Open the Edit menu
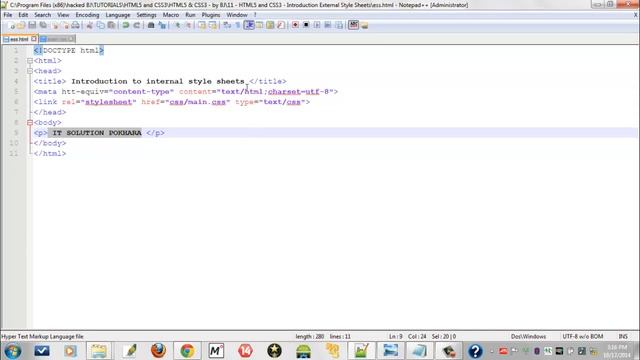 [x=23, y=15]
